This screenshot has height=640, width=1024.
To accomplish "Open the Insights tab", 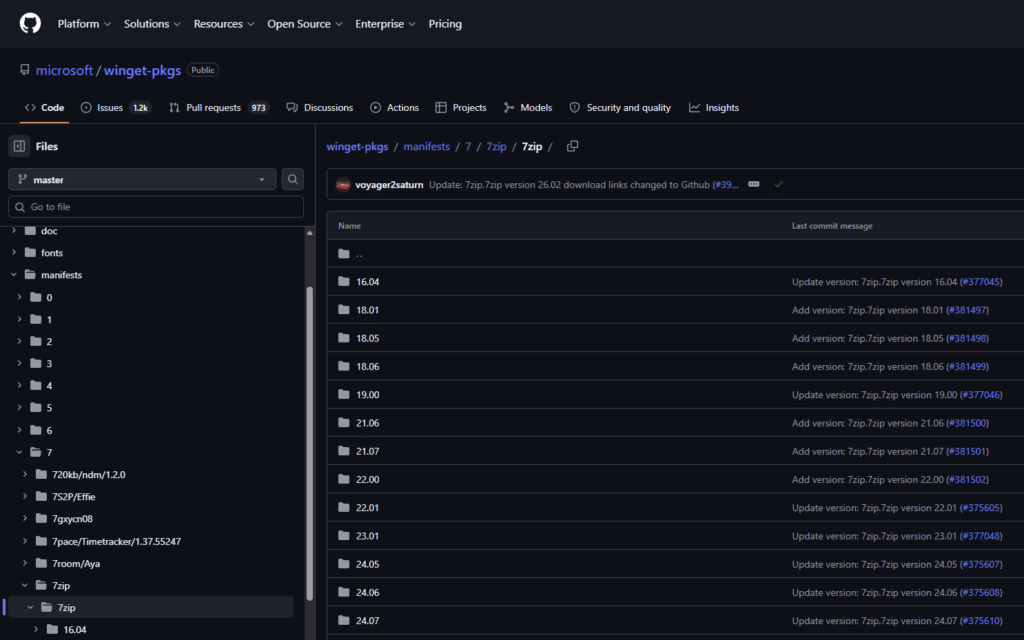I will 714,108.
